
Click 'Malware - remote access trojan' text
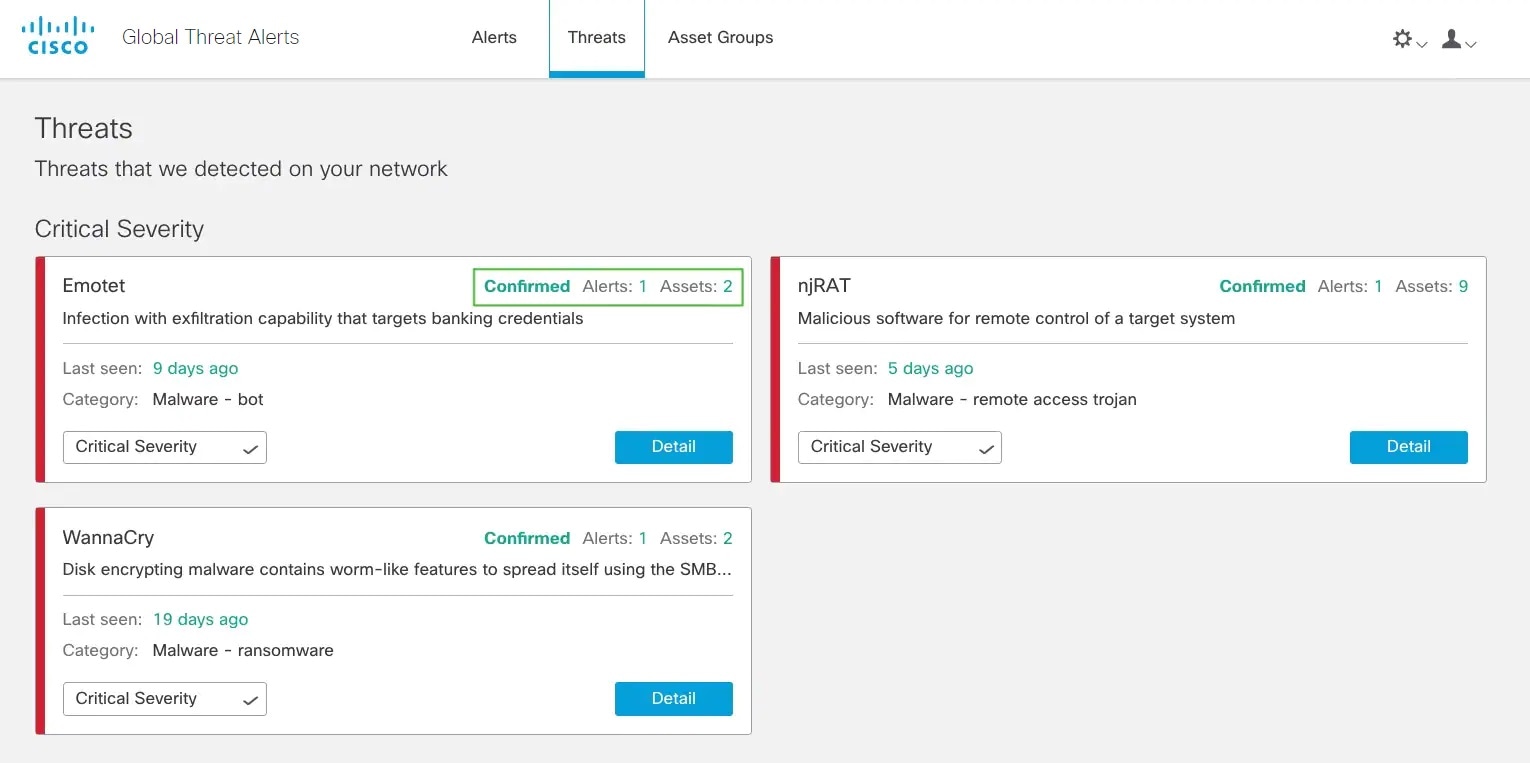tap(1012, 399)
